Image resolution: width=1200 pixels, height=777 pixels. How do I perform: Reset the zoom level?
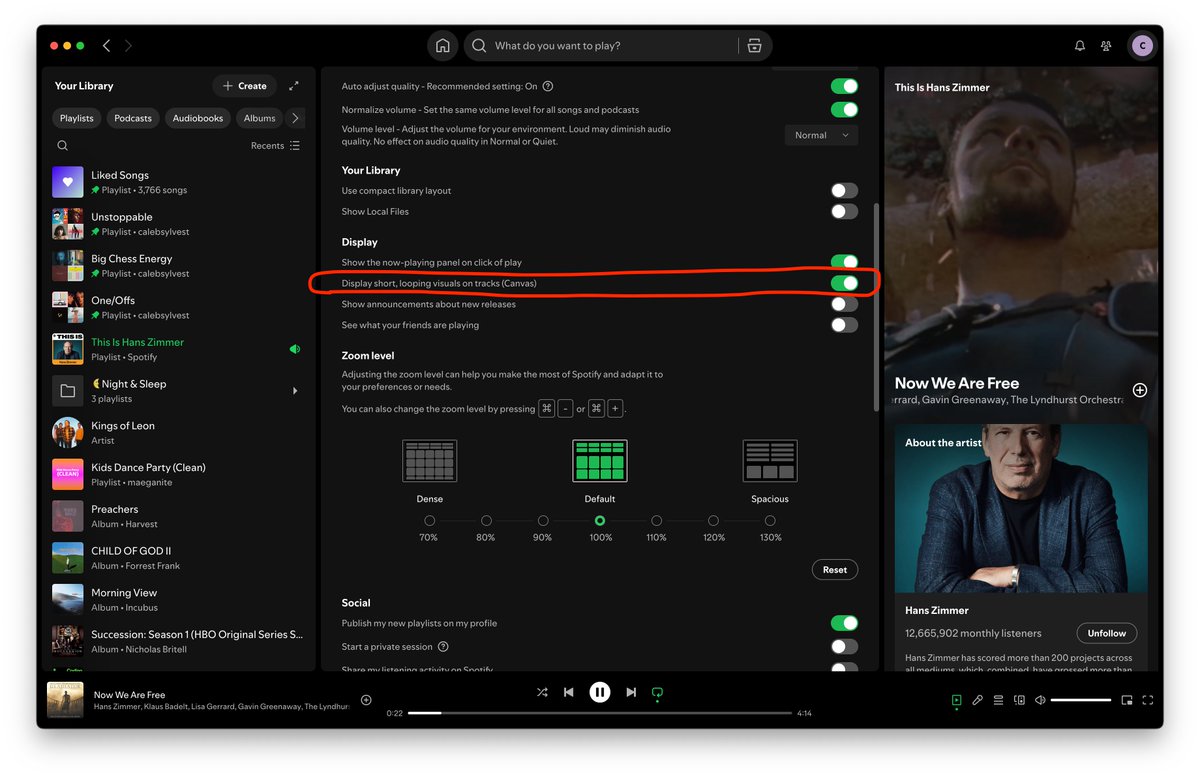(835, 570)
